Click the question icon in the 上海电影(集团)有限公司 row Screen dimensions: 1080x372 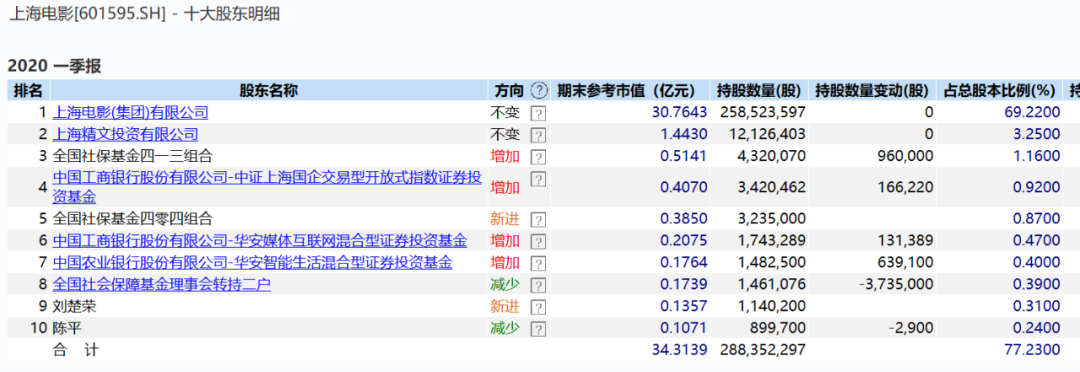point(538,113)
